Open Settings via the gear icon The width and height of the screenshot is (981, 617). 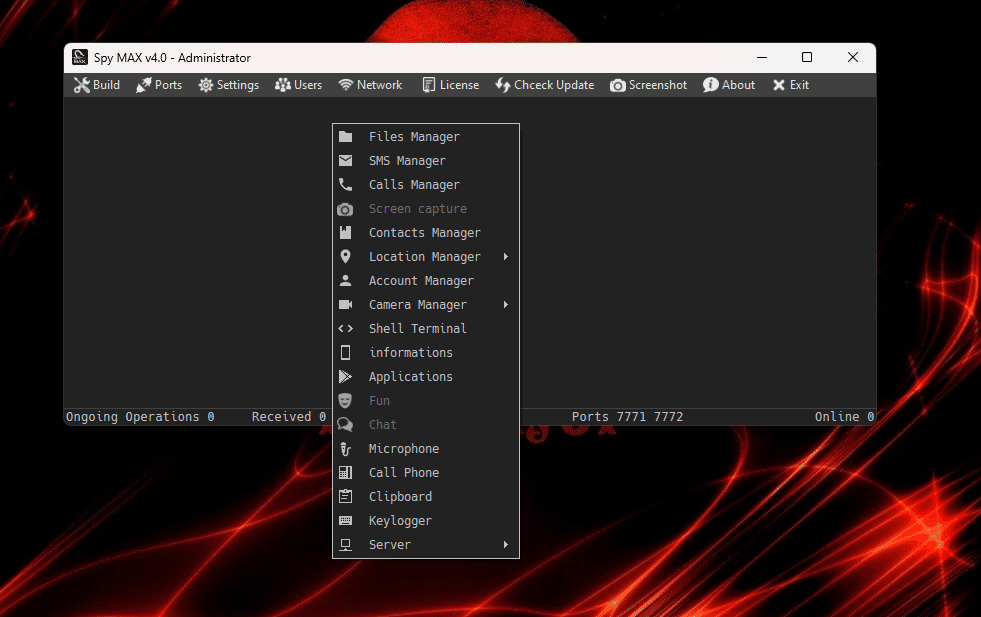(x=206, y=85)
